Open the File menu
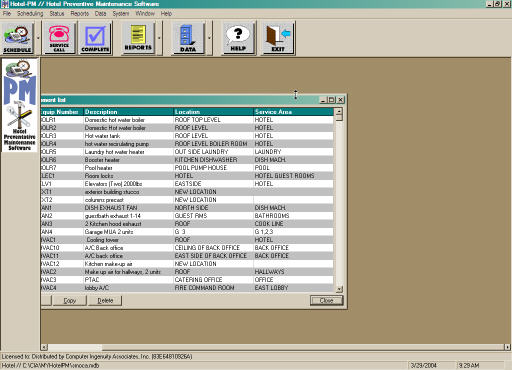Image resolution: width=512 pixels, height=370 pixels. (x=7, y=14)
